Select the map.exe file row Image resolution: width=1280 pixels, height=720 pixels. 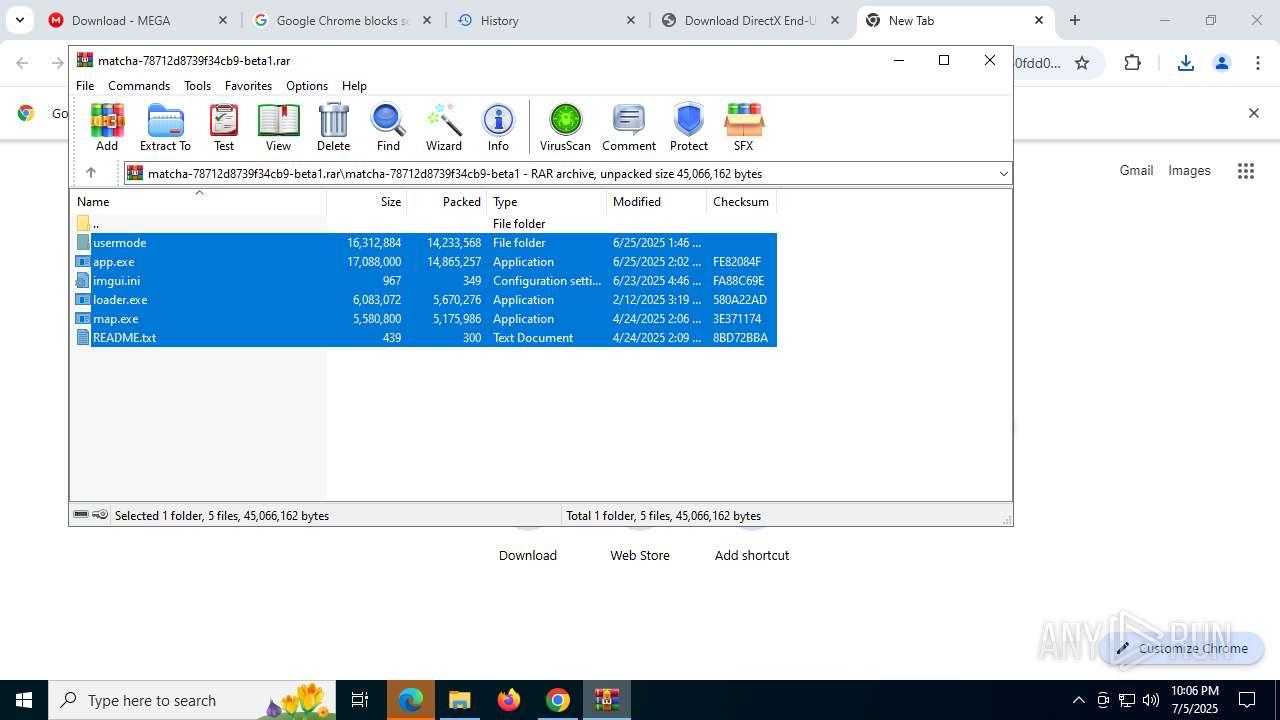tap(425, 319)
